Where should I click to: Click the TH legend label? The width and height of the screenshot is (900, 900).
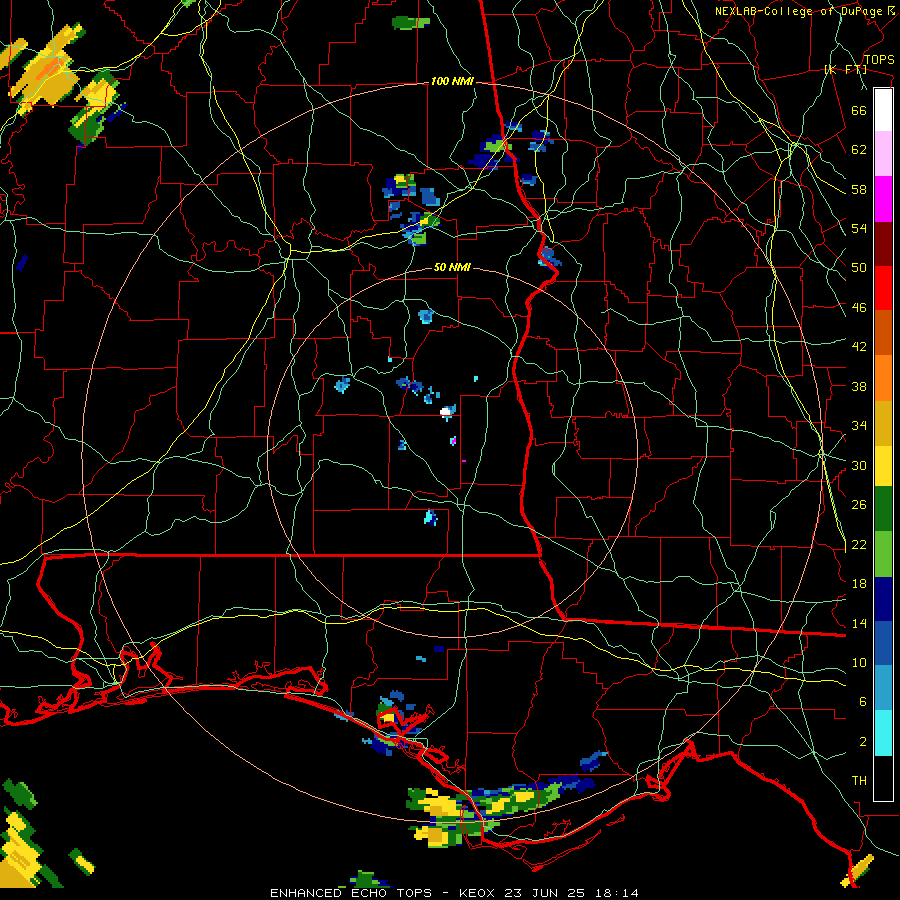(x=859, y=780)
